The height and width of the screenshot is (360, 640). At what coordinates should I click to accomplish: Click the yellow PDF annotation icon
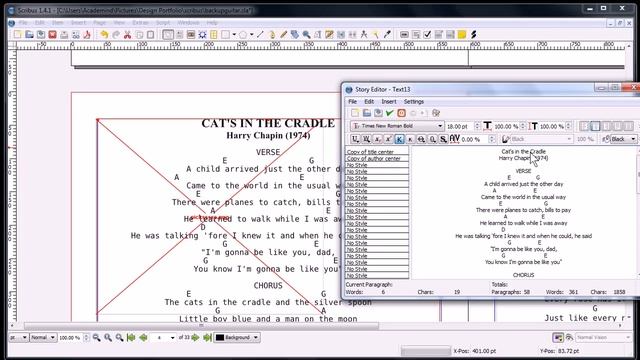462,35
